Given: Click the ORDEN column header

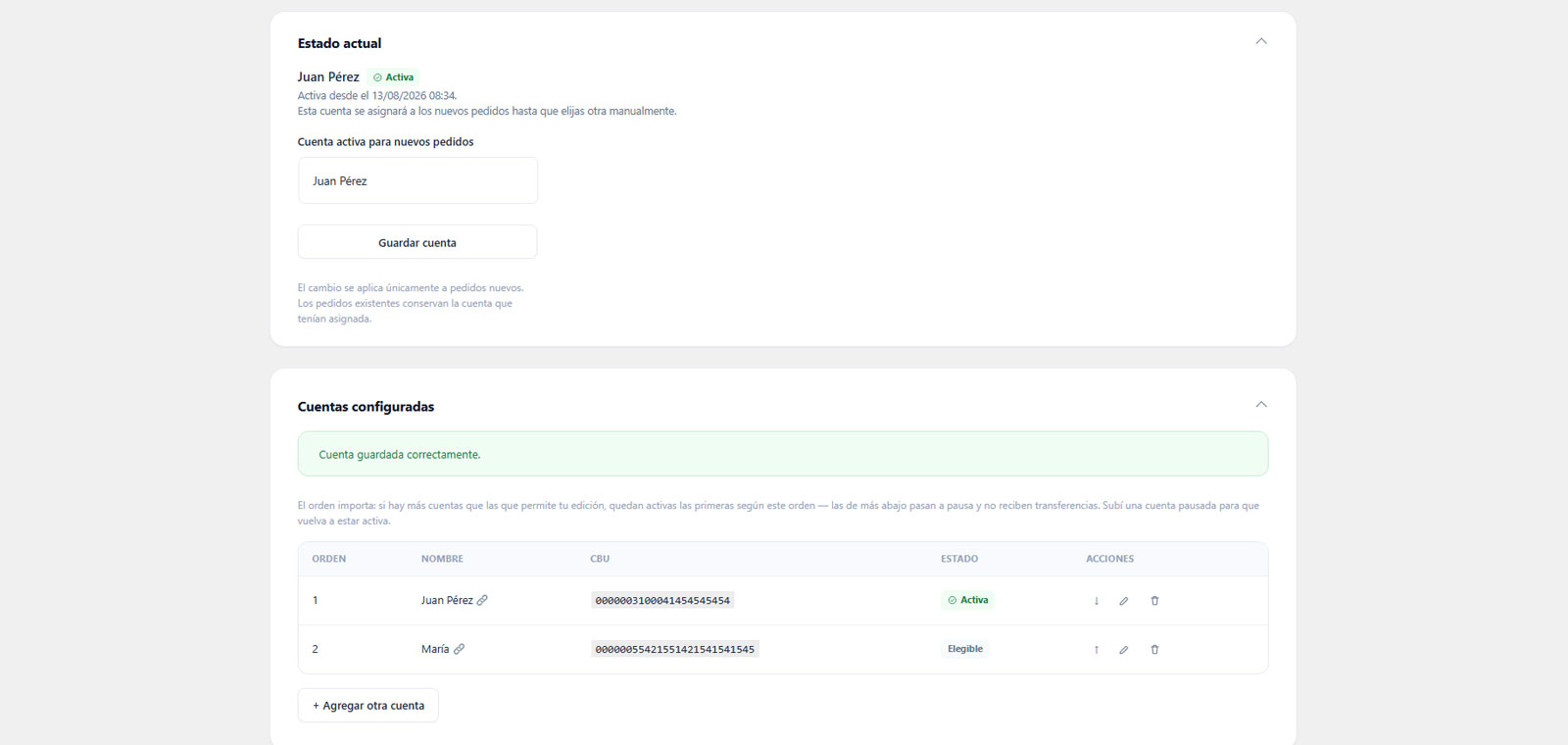Looking at the screenshot, I should (x=328, y=559).
